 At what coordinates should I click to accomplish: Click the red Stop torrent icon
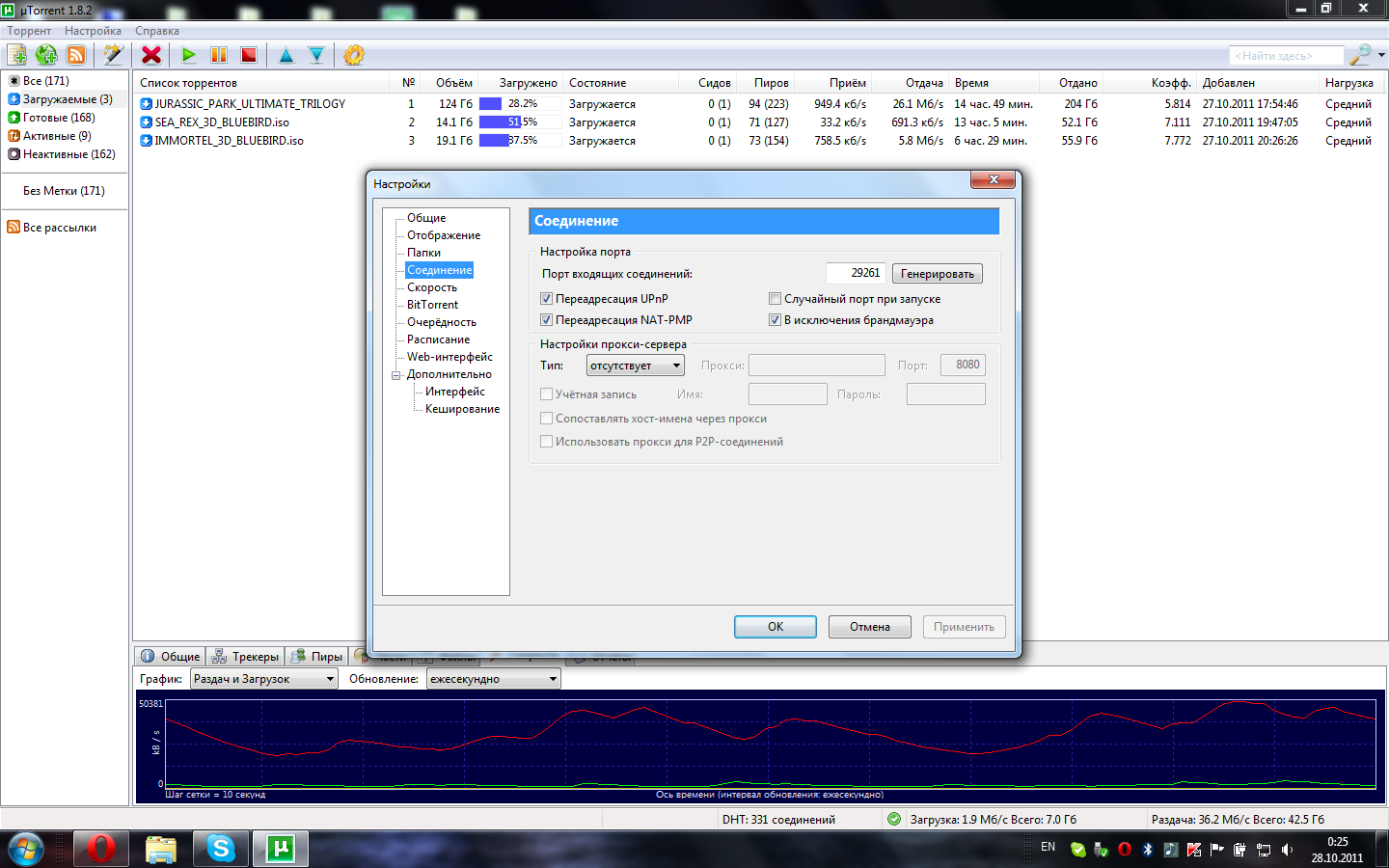coord(249,55)
